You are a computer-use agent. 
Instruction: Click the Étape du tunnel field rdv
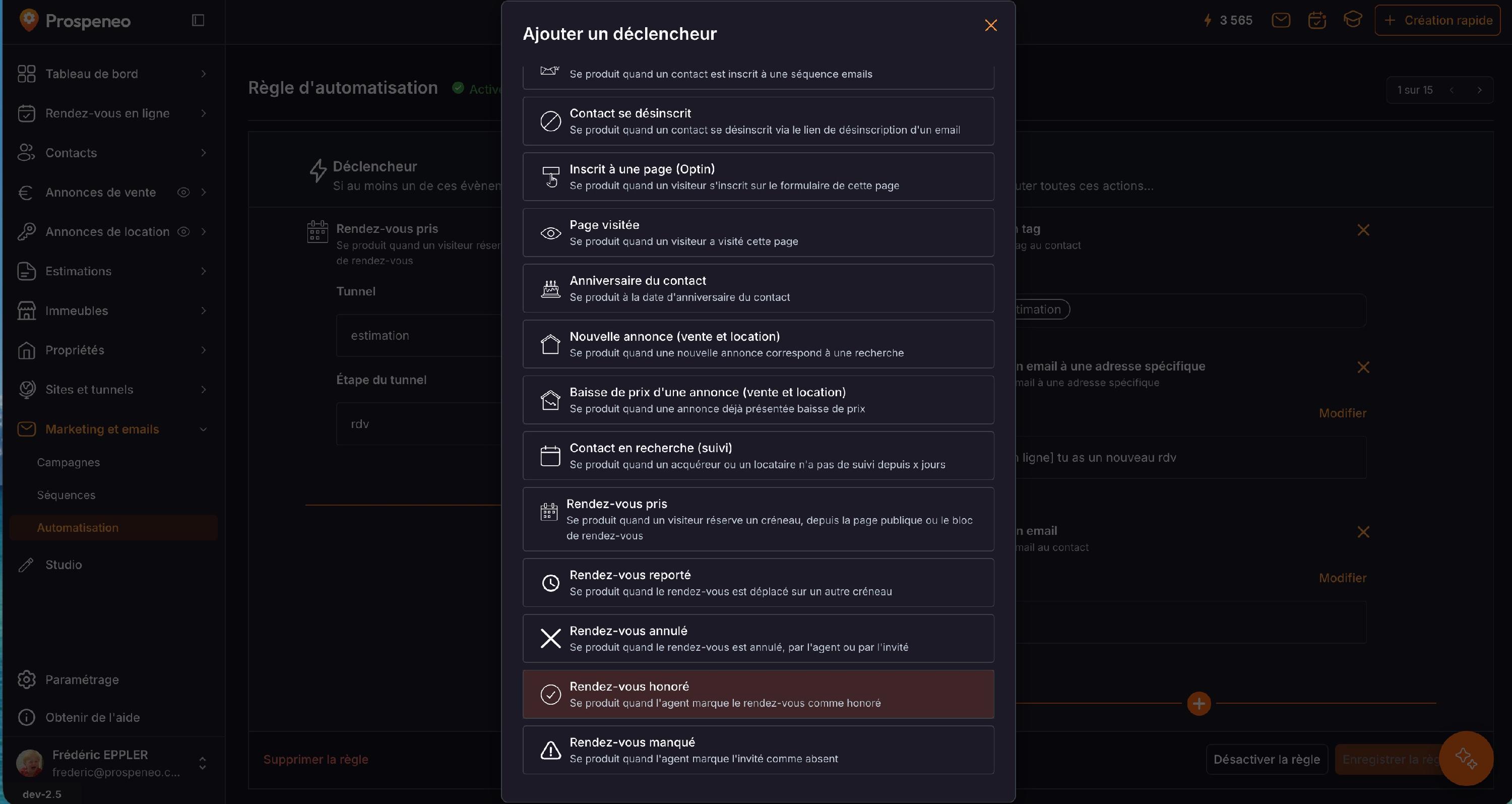[418, 424]
